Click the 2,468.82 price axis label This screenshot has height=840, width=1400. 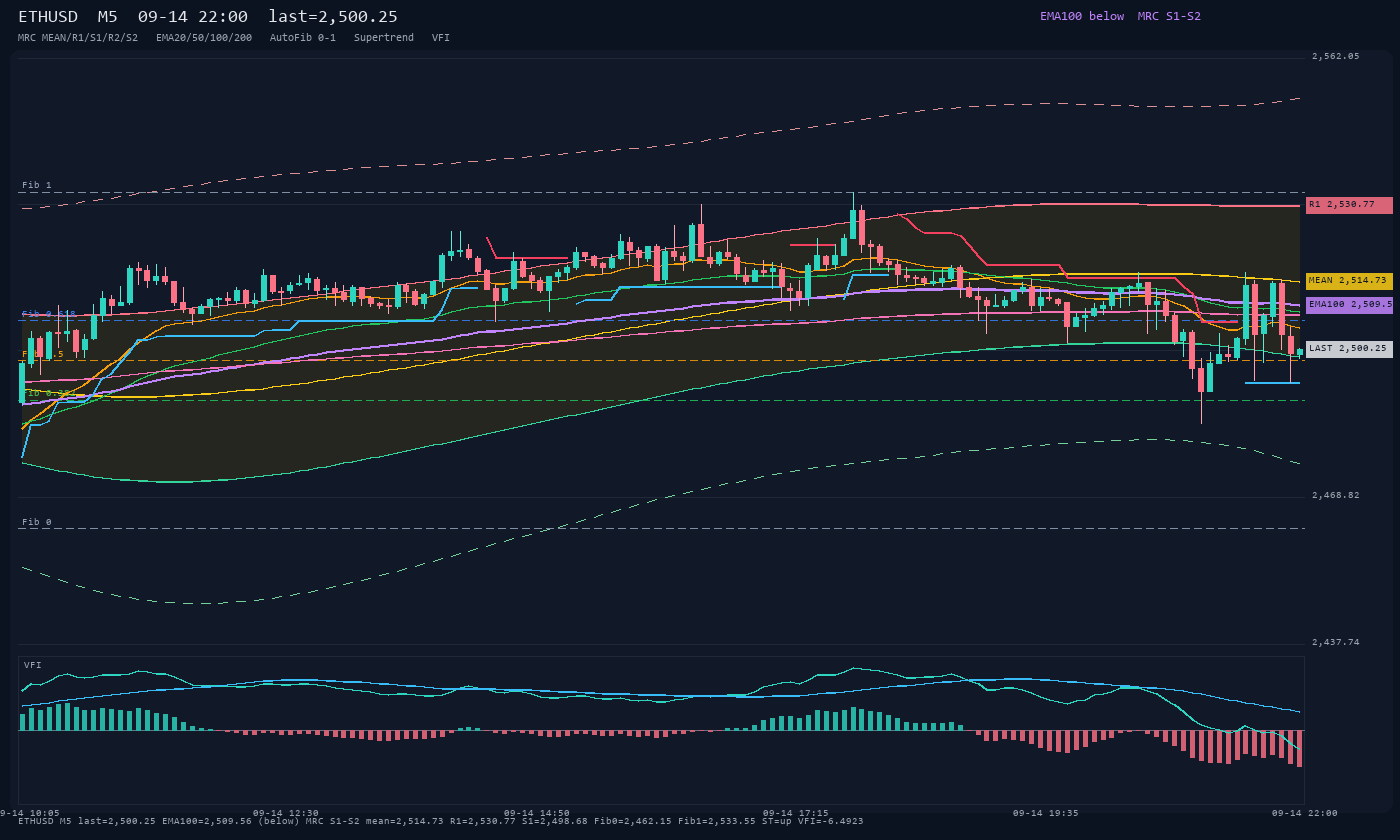click(1336, 496)
